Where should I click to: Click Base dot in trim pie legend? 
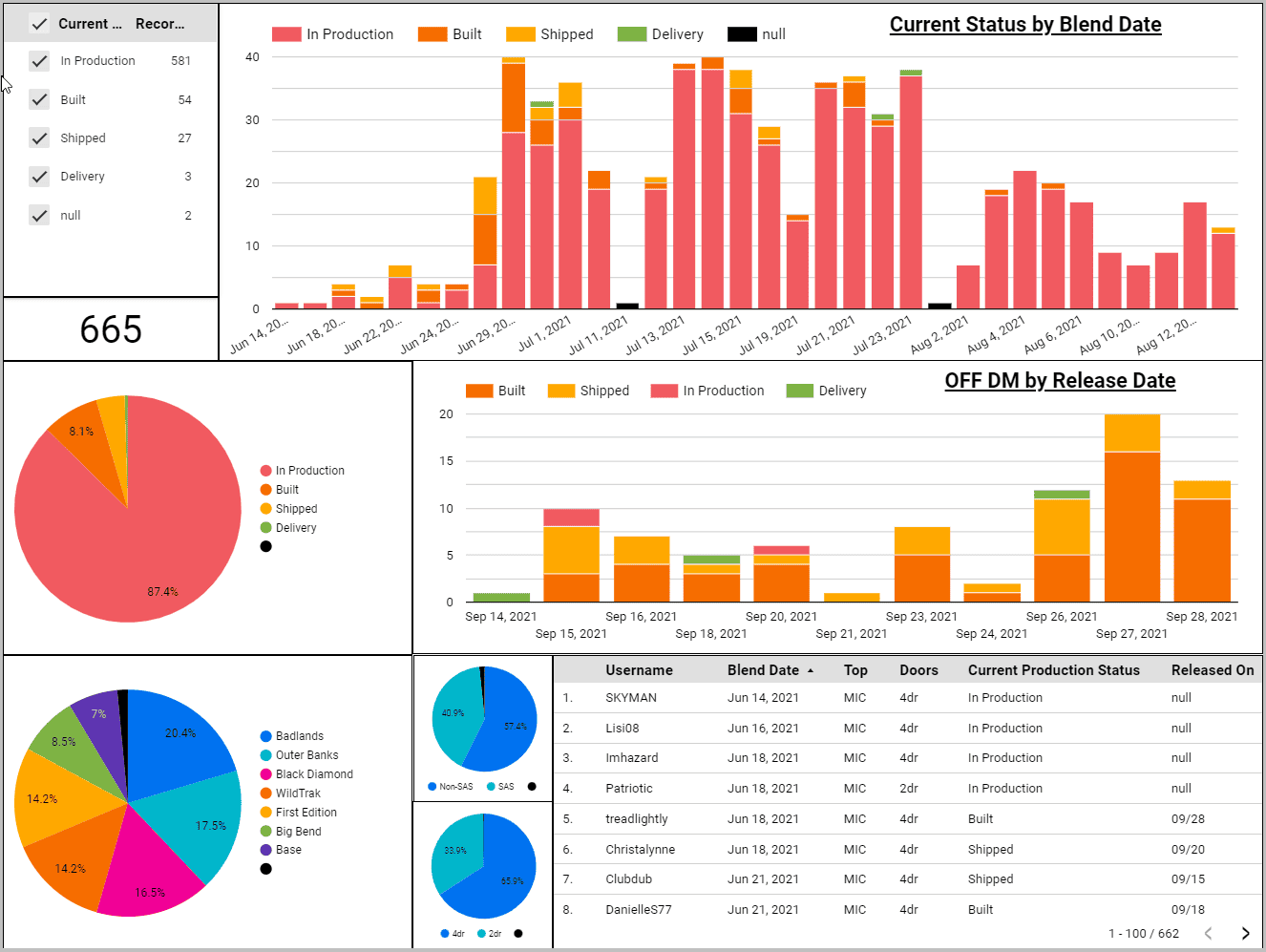tap(266, 850)
